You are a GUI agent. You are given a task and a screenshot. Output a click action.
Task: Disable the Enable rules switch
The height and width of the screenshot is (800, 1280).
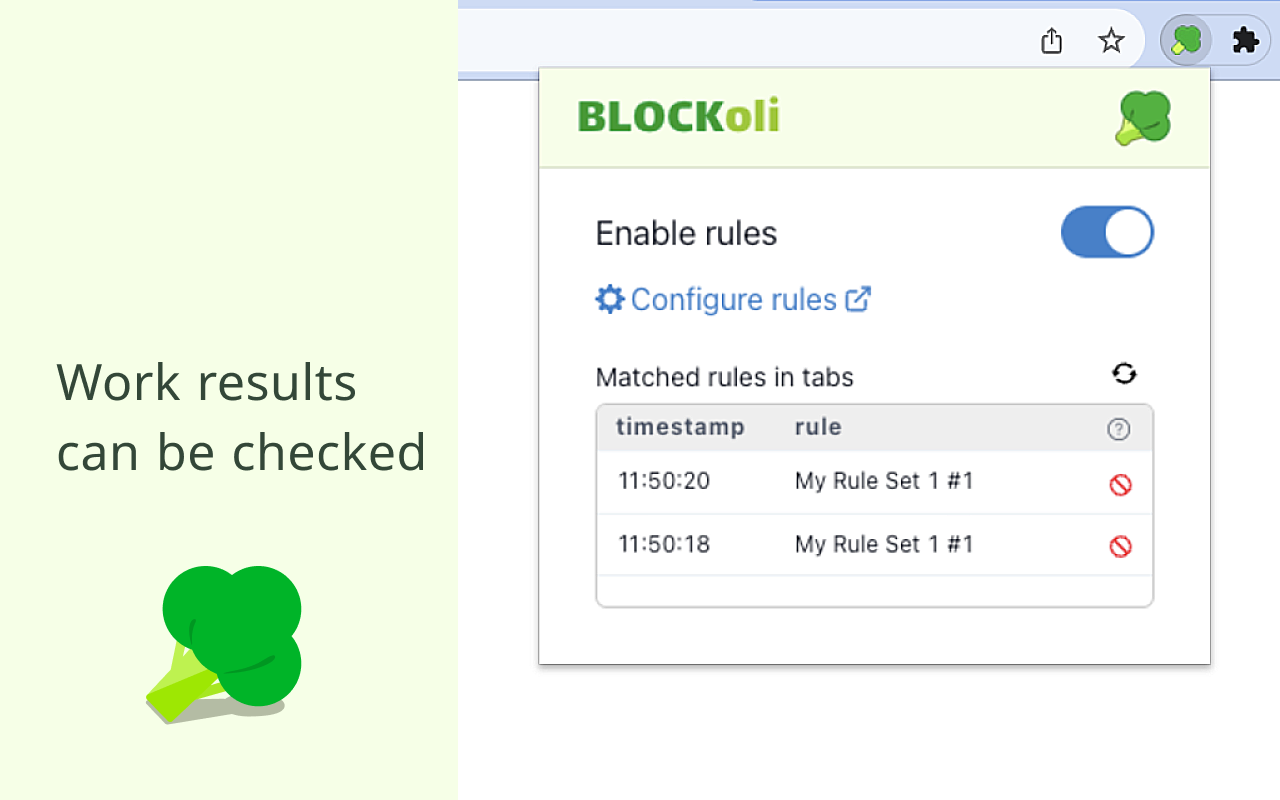coord(1107,232)
